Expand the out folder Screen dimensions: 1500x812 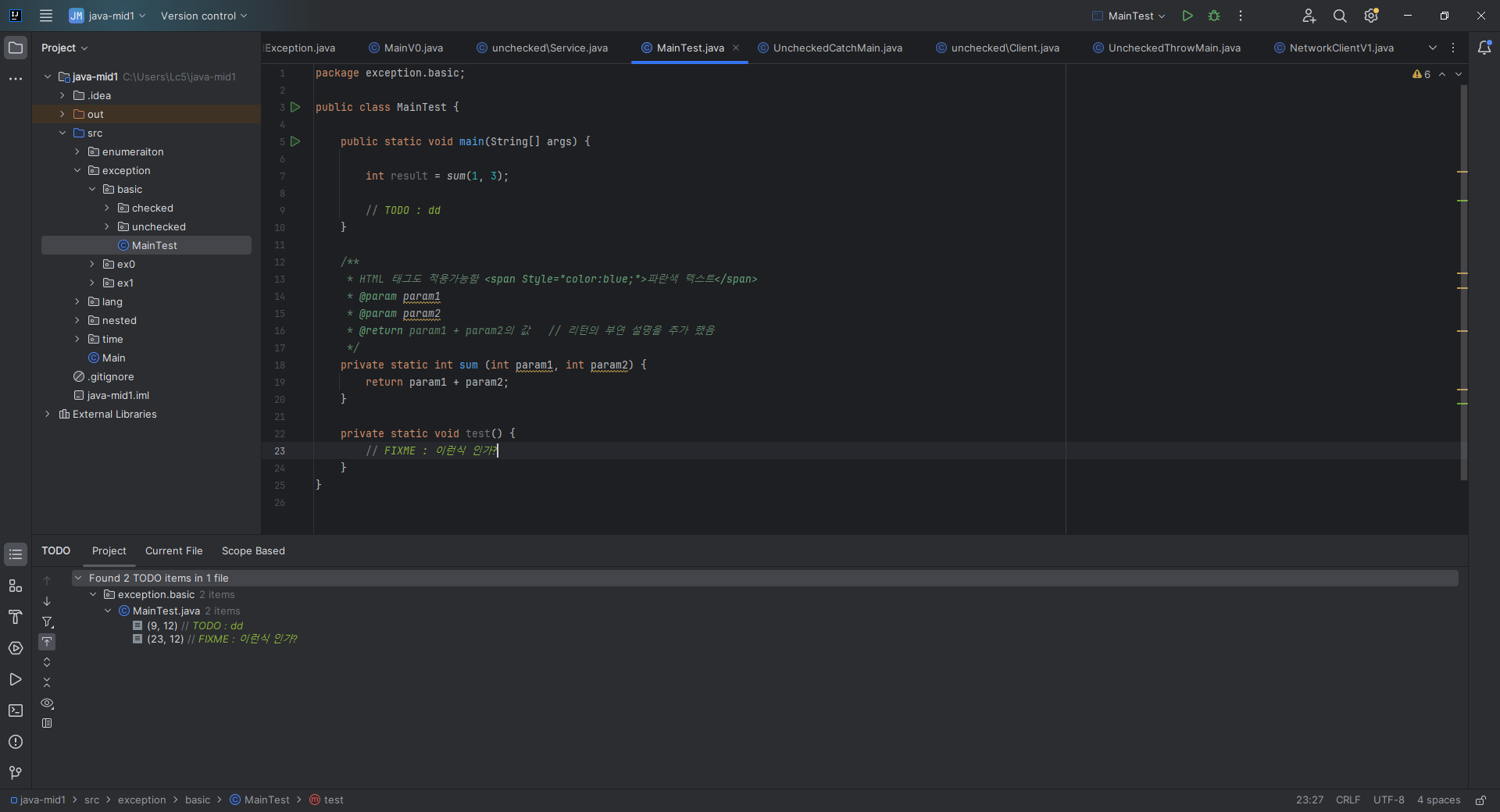pyautogui.click(x=62, y=114)
